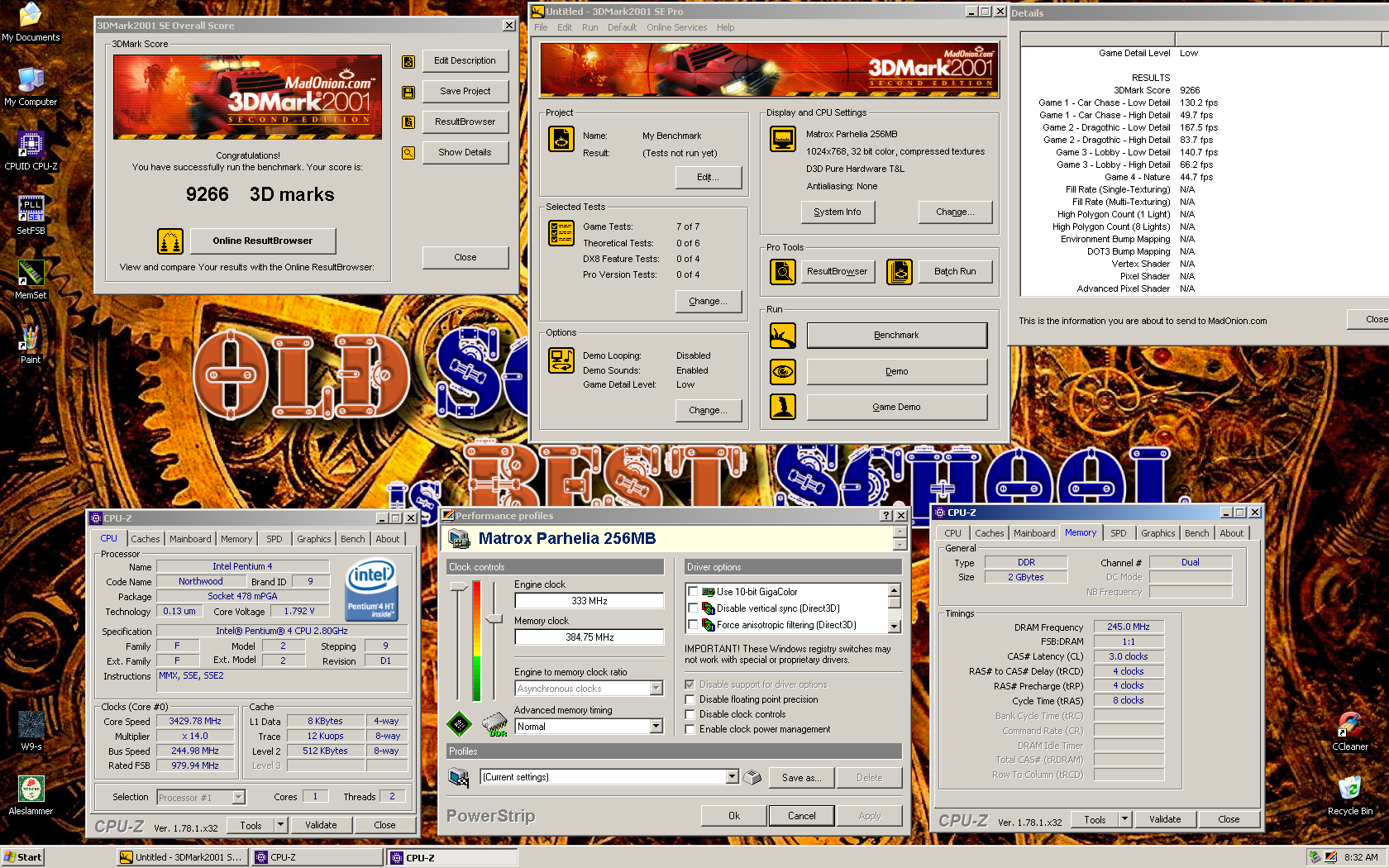Click the ResultBrowser icon in score dialog
The height and width of the screenshot is (868, 1389).
(x=408, y=122)
